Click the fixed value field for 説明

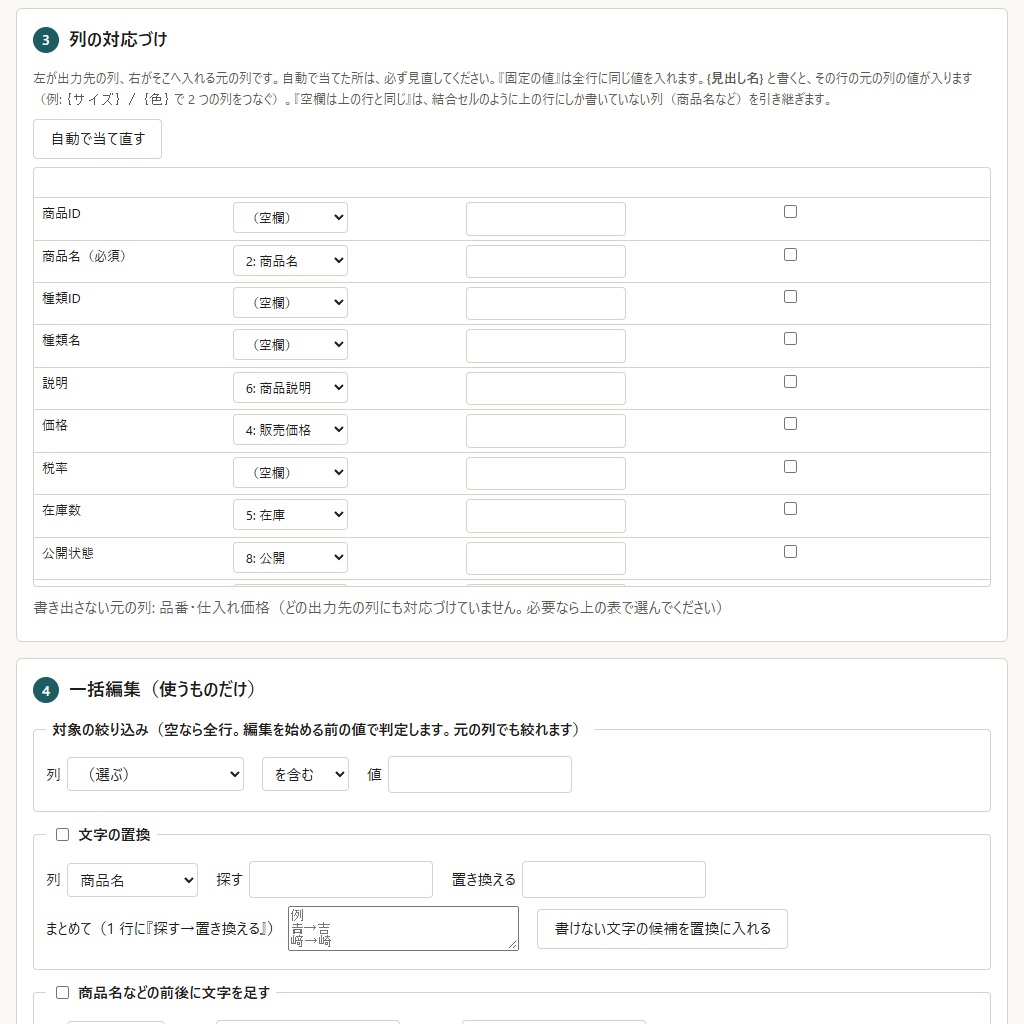(x=545, y=389)
